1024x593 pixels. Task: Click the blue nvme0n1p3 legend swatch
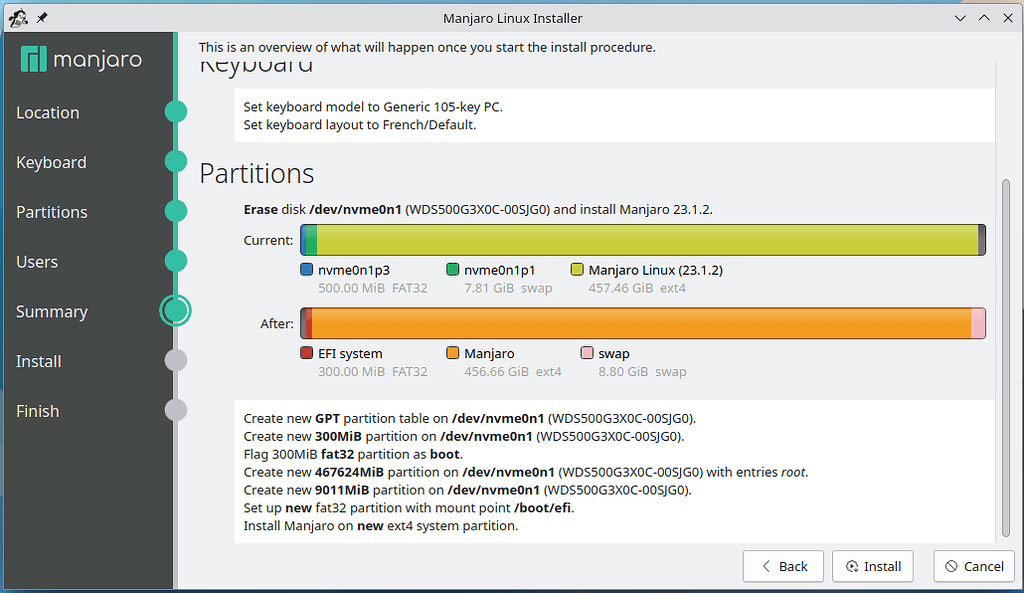click(x=307, y=270)
